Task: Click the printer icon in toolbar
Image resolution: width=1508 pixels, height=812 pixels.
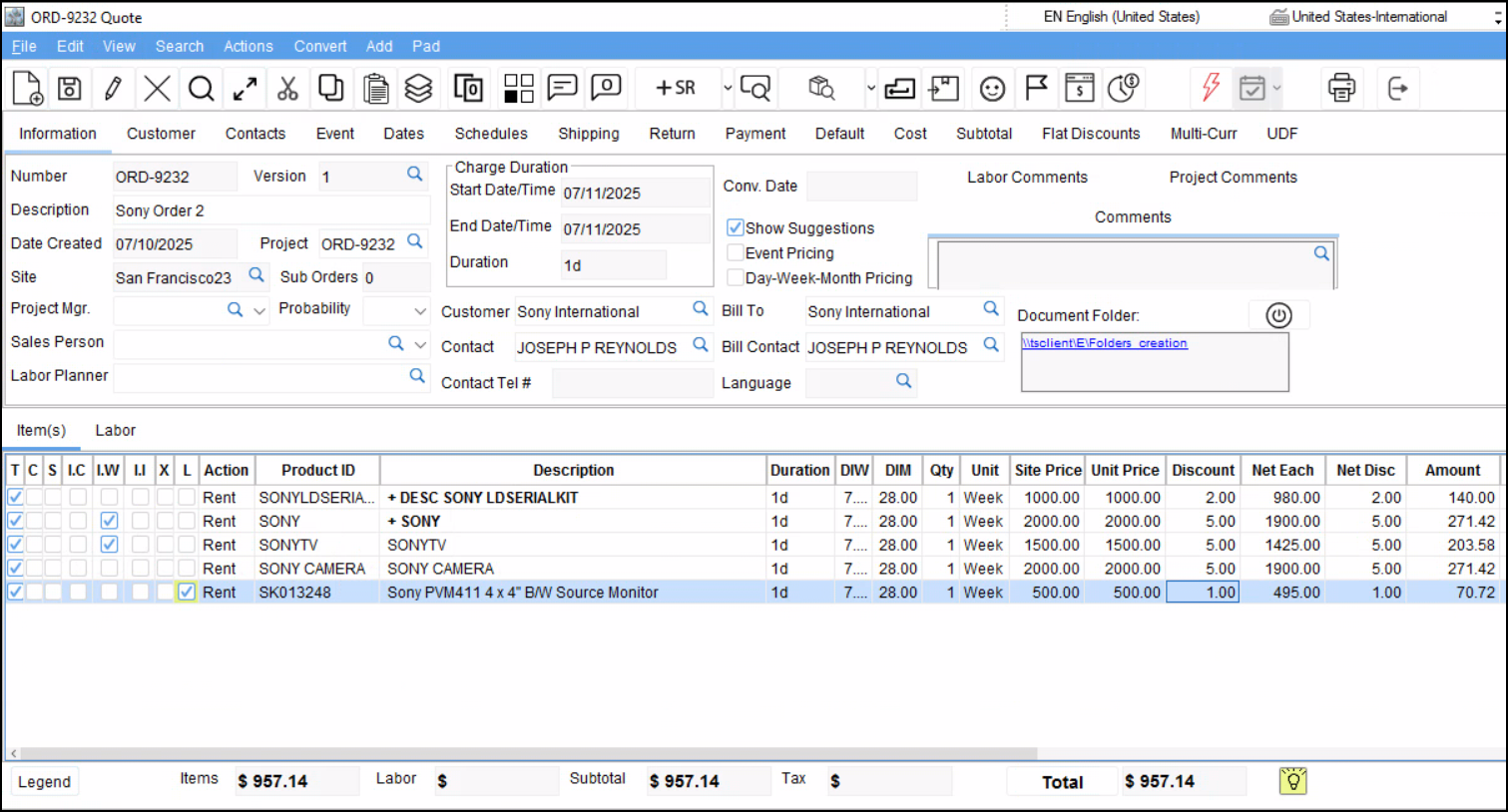Action: (1341, 89)
